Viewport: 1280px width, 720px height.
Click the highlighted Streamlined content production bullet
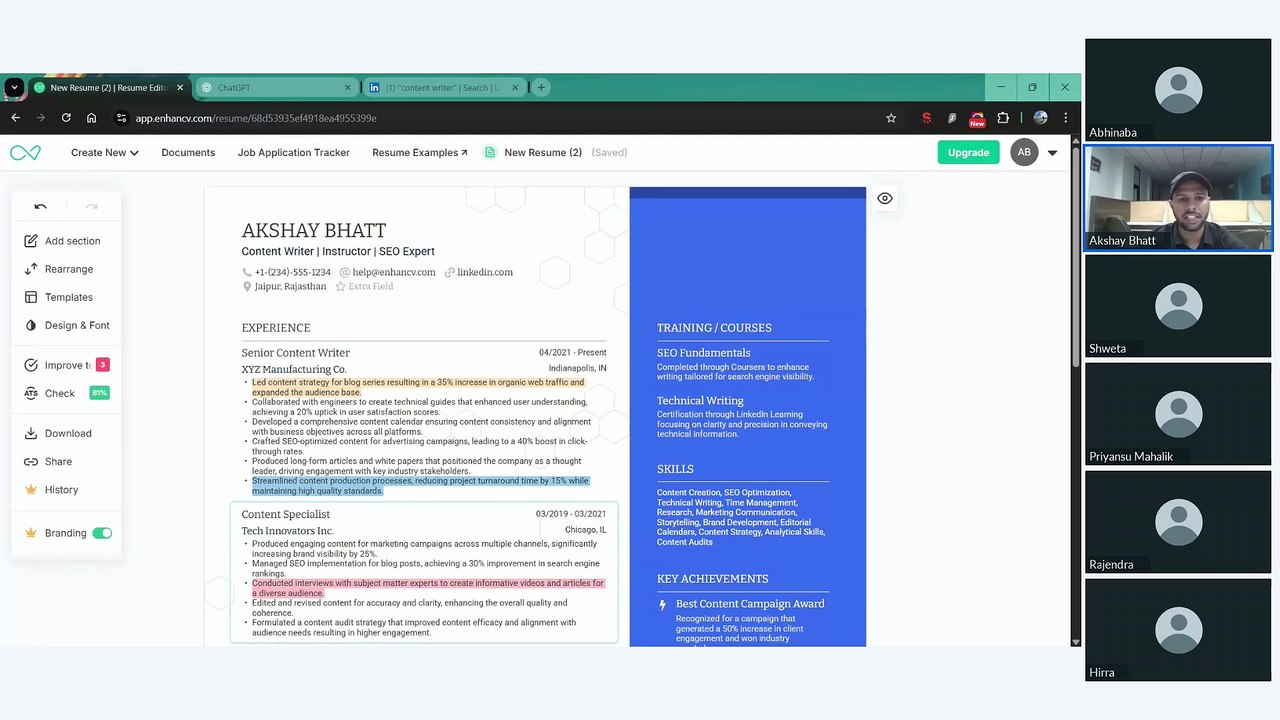[x=420, y=486]
